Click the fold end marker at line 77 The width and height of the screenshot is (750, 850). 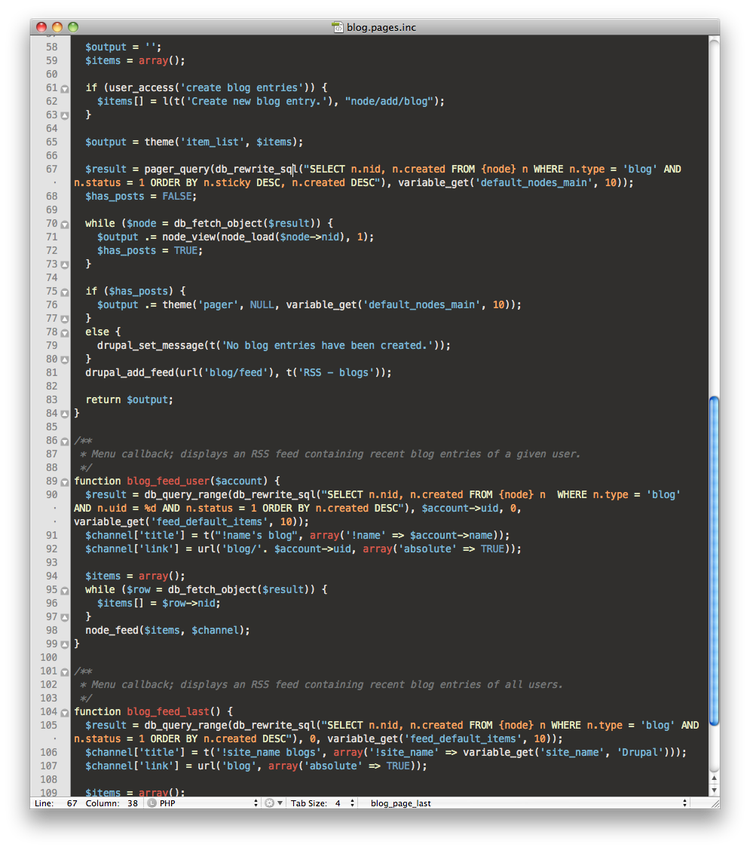(64, 319)
